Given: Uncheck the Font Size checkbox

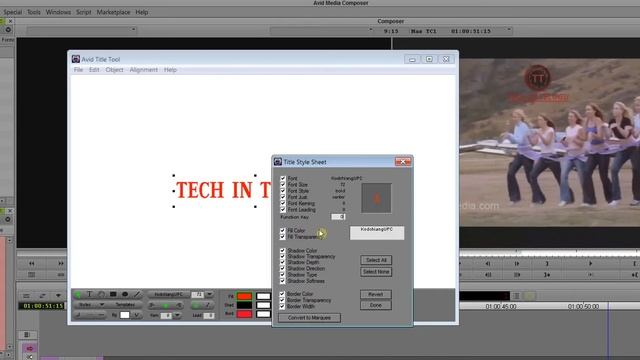Looking at the screenshot, I should coord(282,184).
